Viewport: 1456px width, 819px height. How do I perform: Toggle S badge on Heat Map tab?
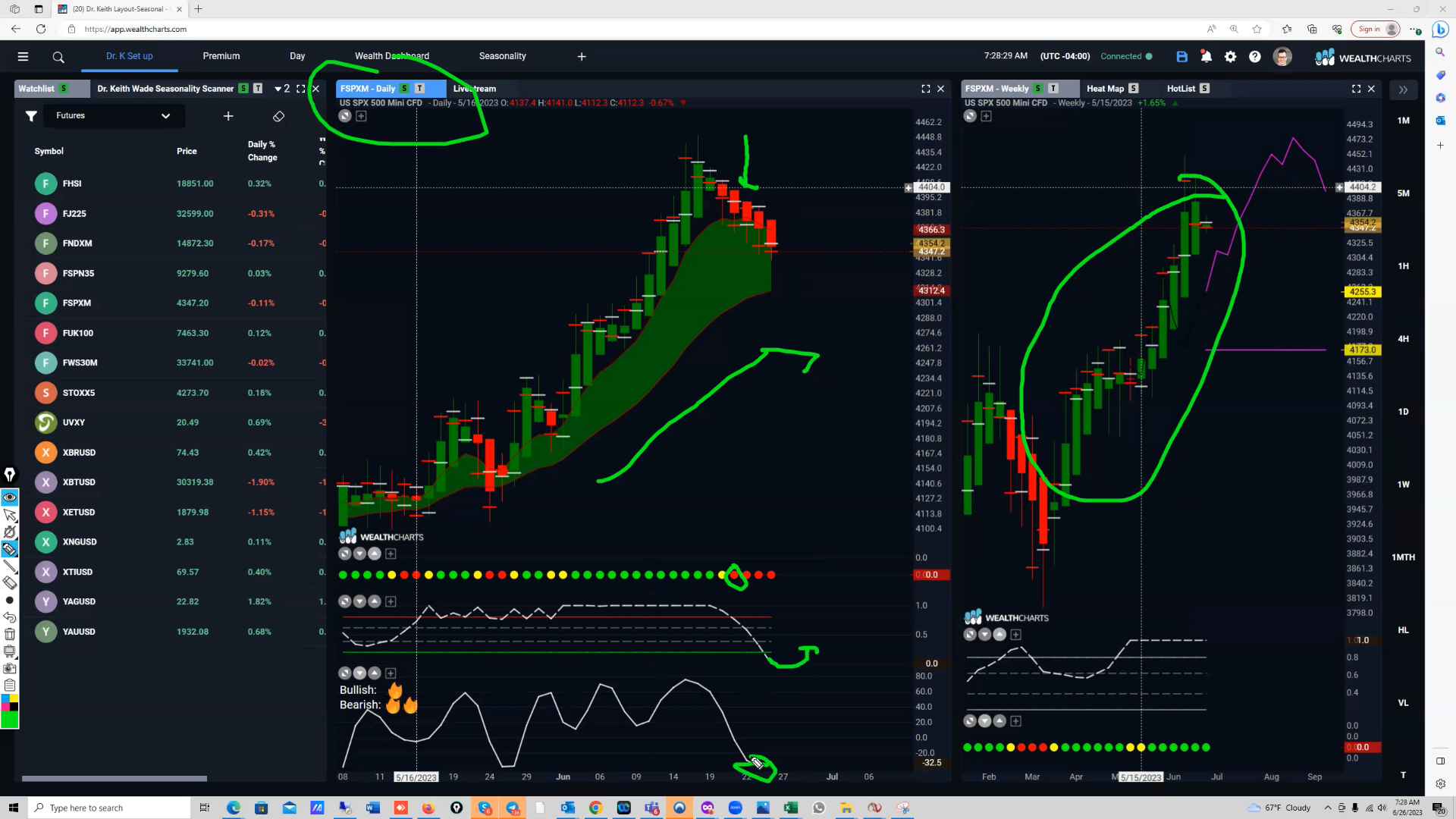pos(1133,89)
